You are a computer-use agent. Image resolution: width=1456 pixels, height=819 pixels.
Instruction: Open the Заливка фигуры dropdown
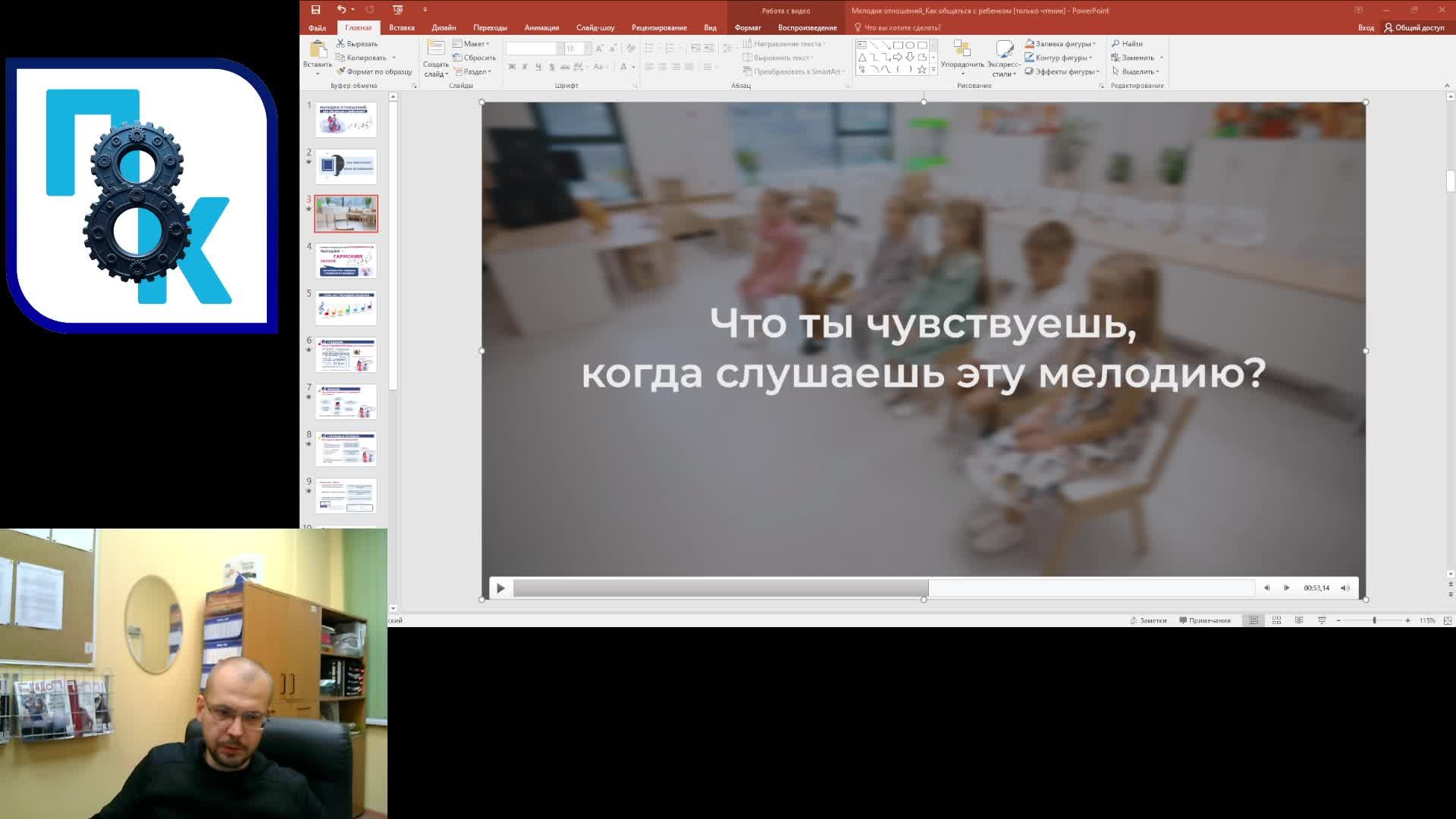(x=1062, y=43)
